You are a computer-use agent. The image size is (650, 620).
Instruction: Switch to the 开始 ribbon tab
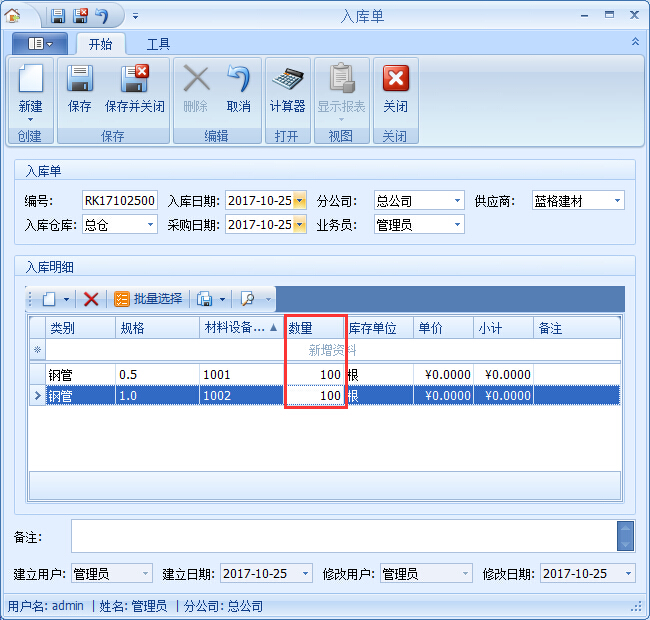coord(100,44)
